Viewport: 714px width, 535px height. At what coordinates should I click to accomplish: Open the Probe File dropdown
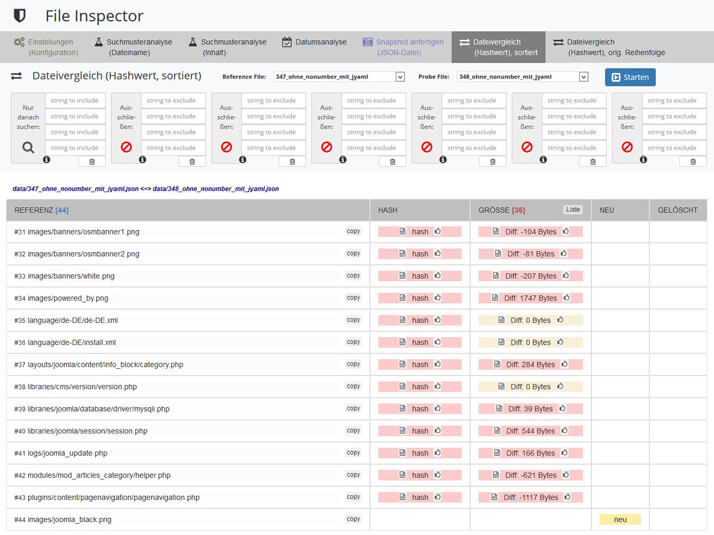coord(523,77)
